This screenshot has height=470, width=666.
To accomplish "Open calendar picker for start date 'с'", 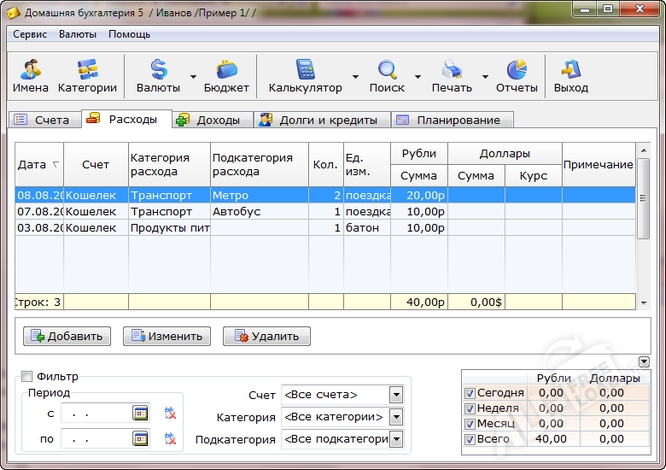I will click(140, 412).
